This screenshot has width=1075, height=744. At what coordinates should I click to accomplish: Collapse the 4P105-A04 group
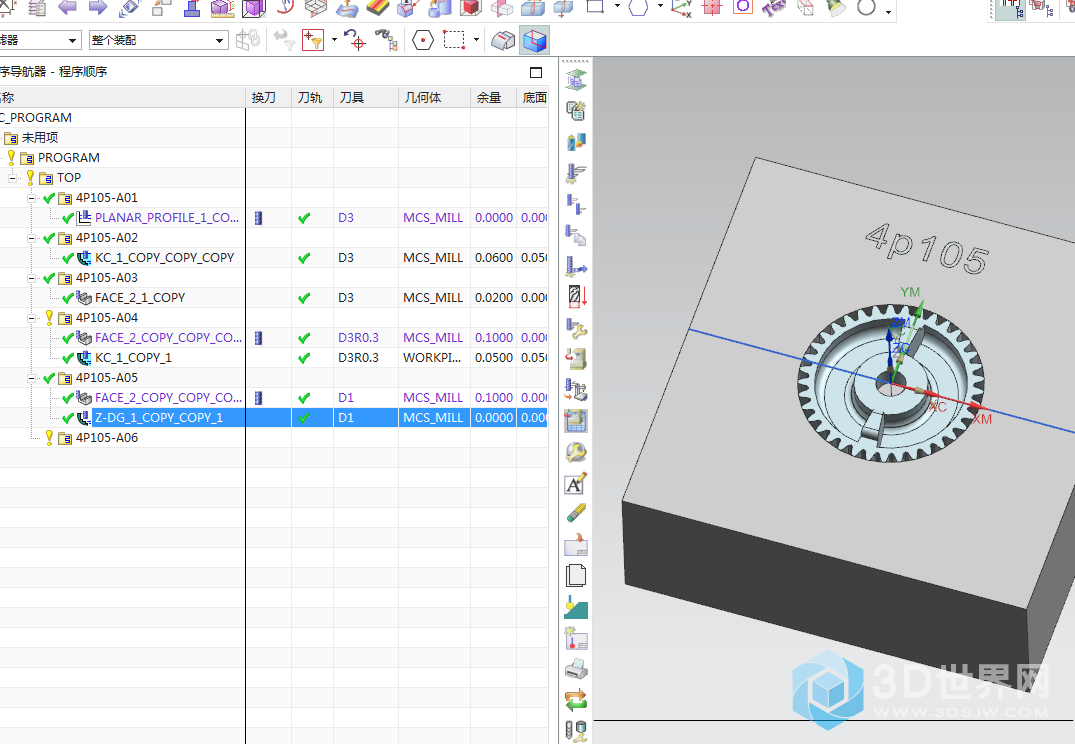32,318
